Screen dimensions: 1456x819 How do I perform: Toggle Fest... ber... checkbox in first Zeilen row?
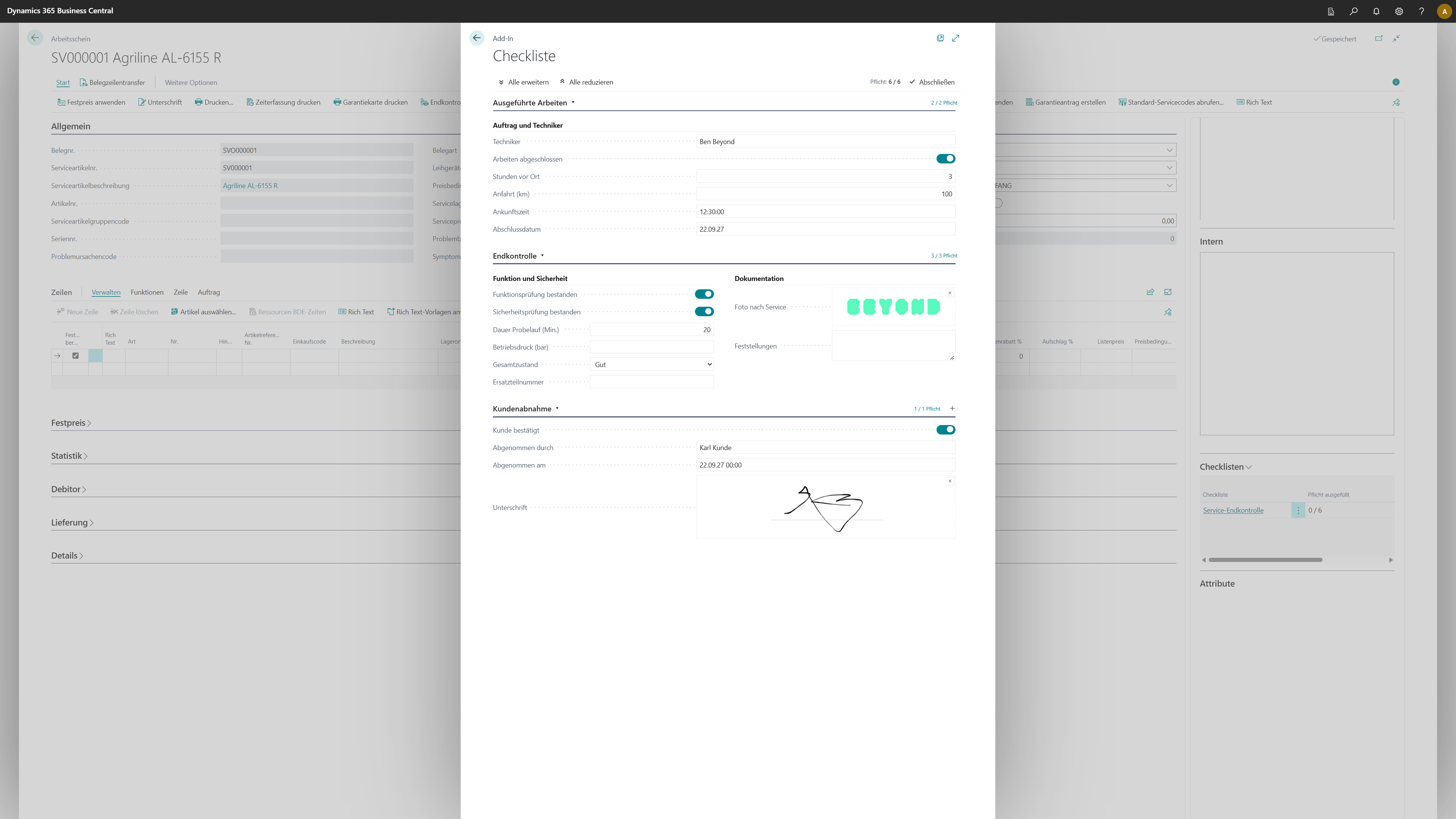(75, 356)
